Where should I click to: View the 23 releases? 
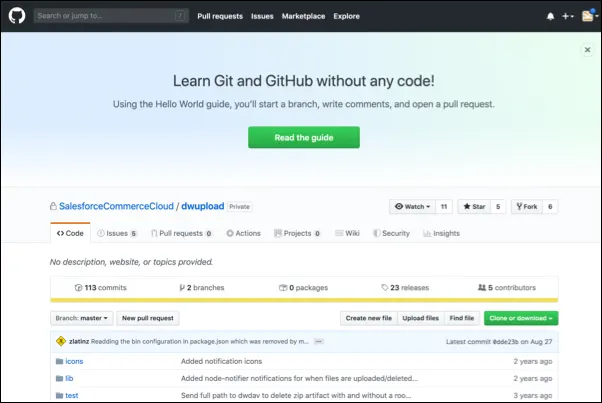[405, 287]
